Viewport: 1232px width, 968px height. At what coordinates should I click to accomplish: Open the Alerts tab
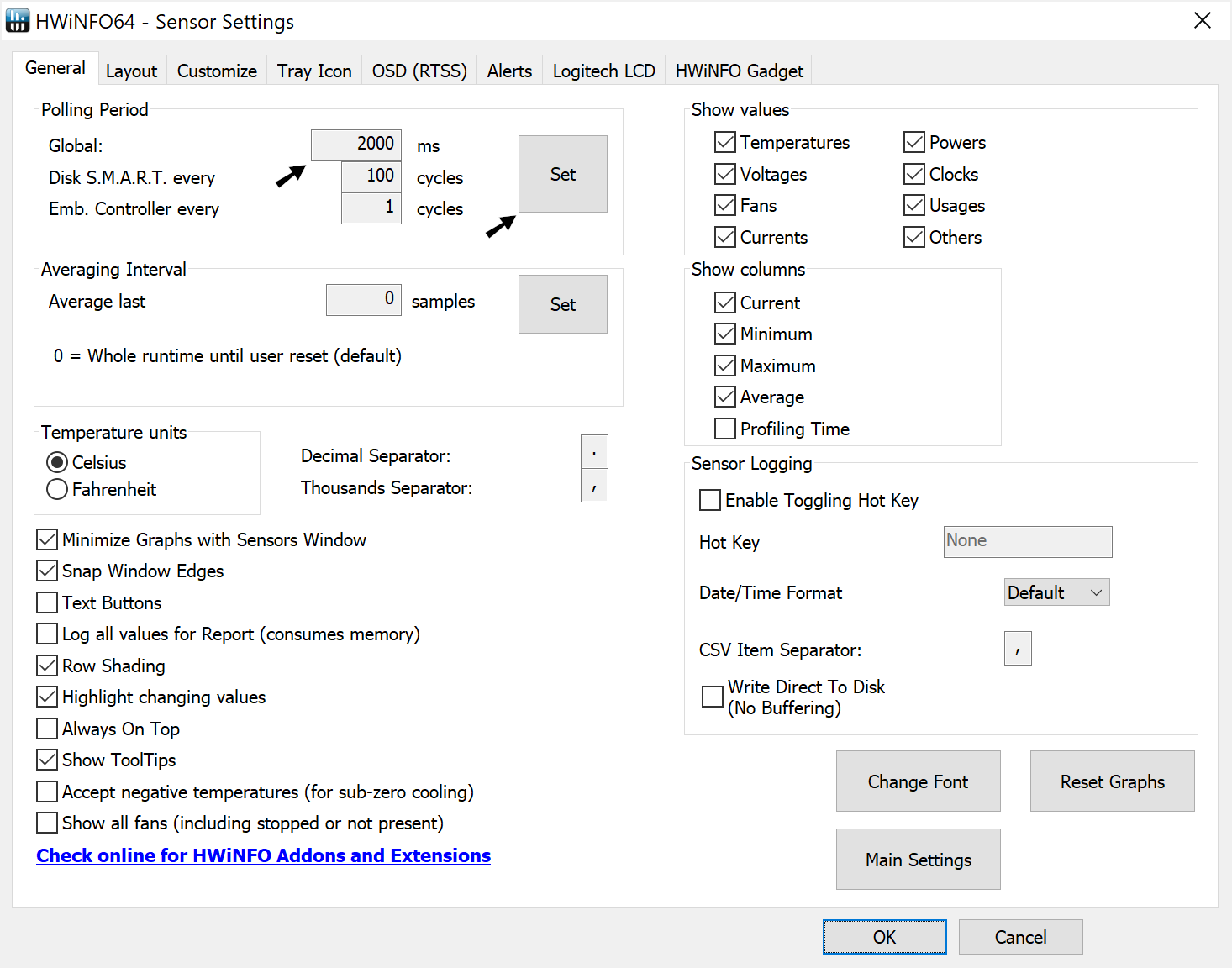click(x=509, y=71)
